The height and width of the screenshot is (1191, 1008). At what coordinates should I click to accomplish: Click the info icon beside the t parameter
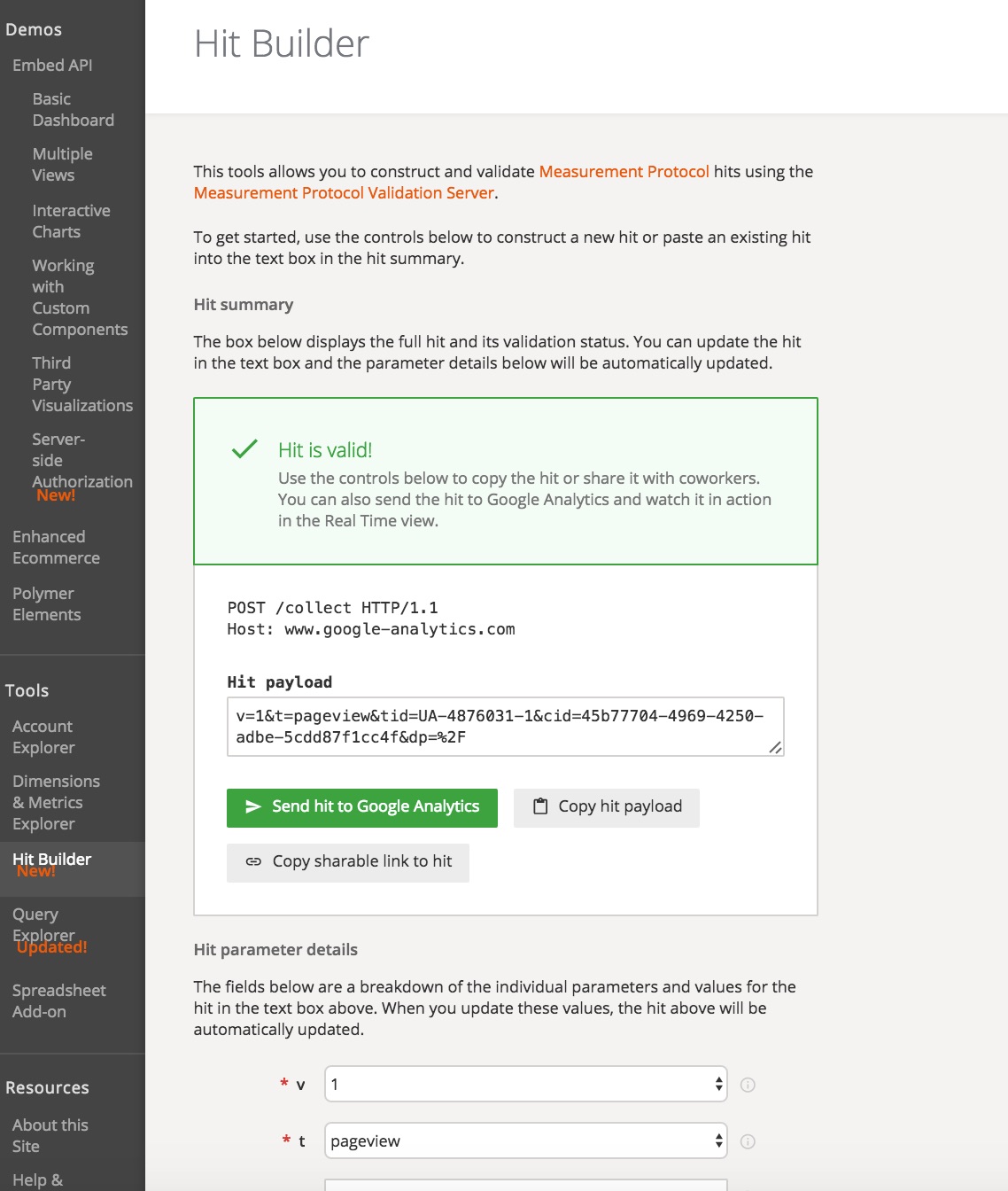748,1141
